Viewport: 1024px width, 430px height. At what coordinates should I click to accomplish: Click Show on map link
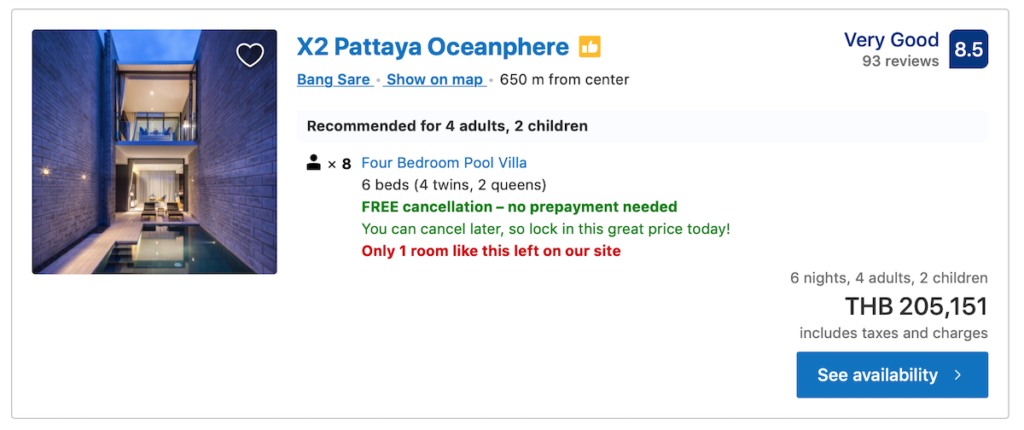(x=435, y=80)
